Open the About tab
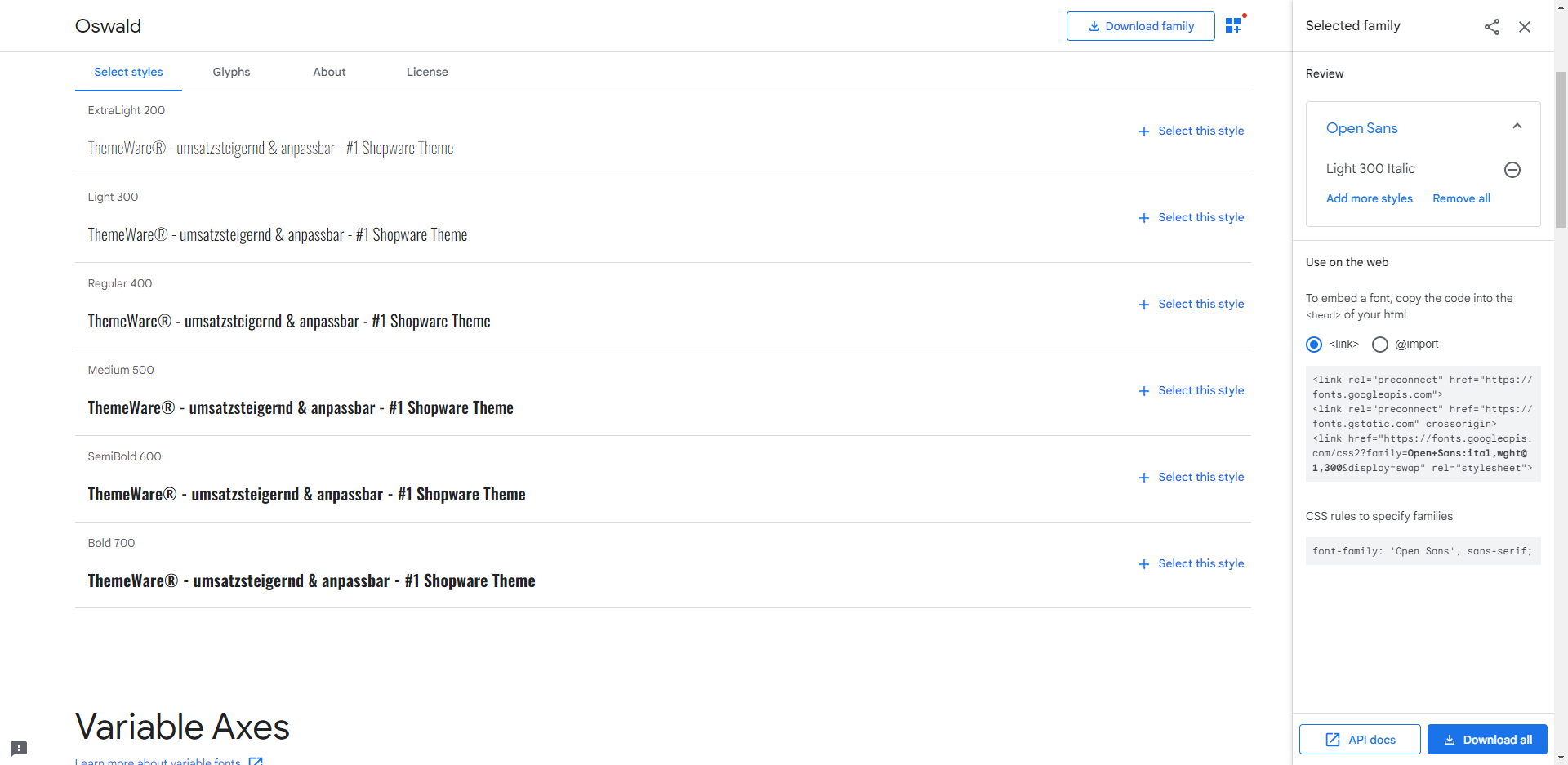Image resolution: width=1568 pixels, height=765 pixels. (329, 72)
